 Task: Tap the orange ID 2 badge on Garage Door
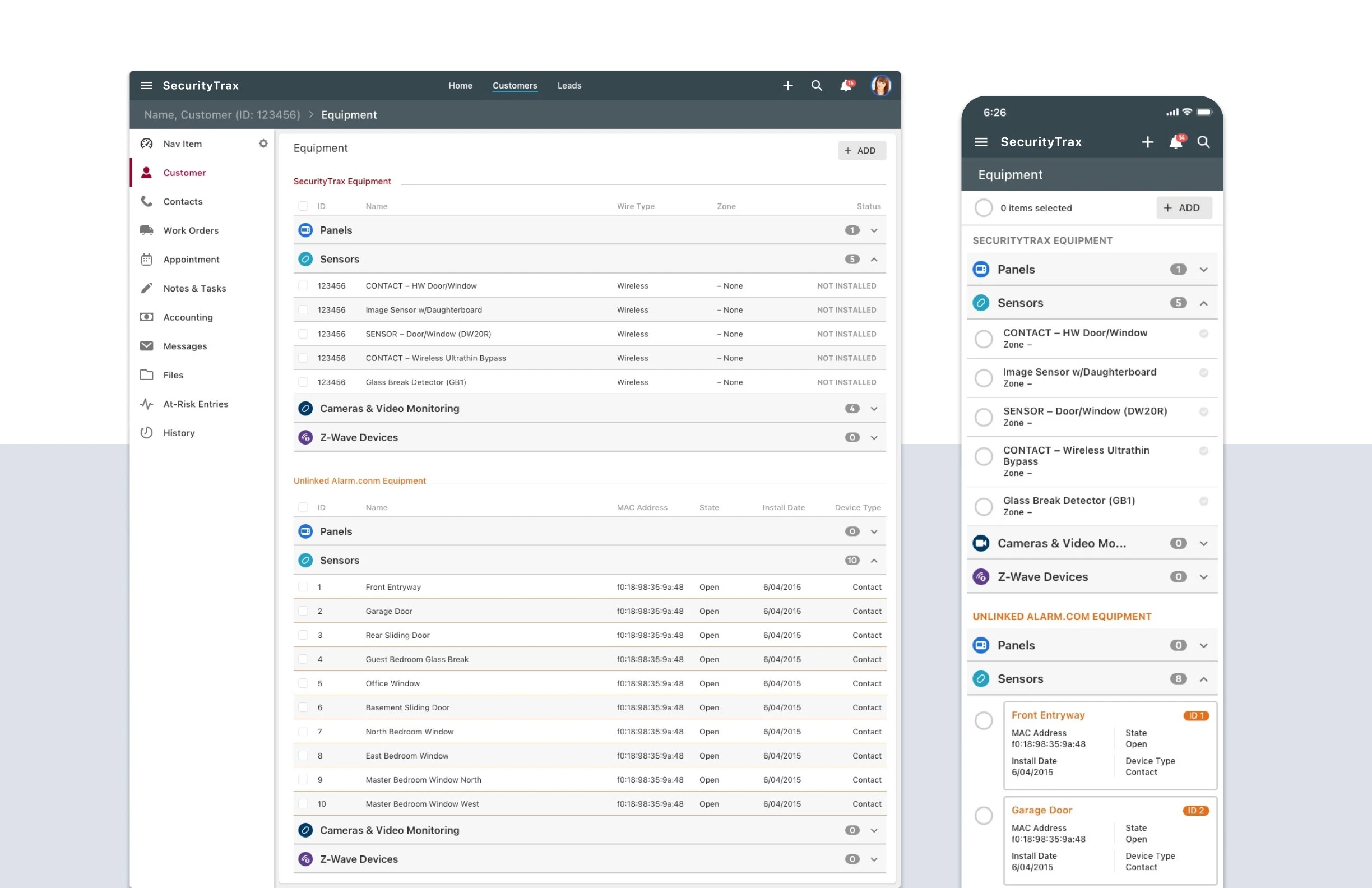click(1195, 810)
